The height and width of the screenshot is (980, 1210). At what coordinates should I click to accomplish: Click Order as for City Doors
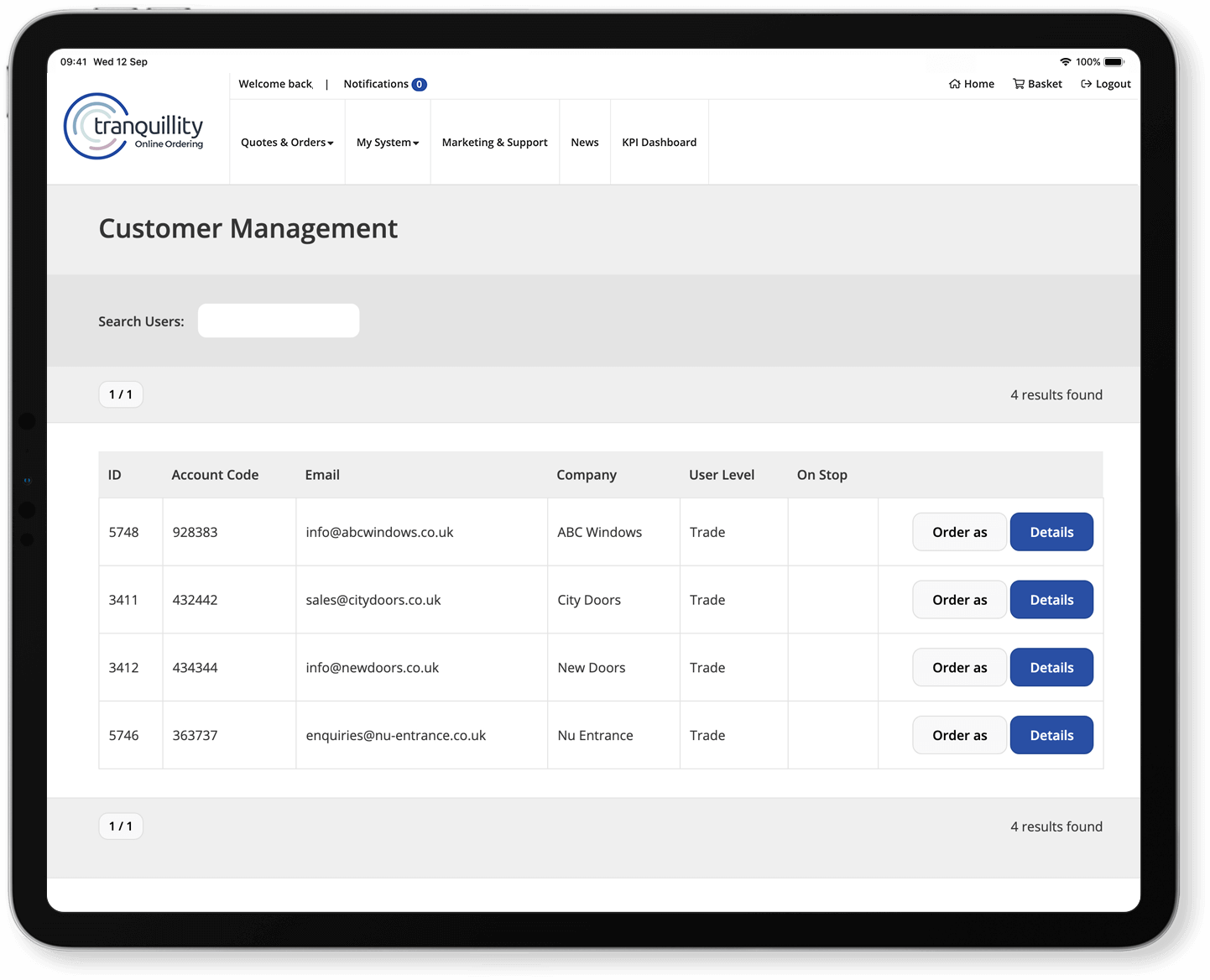pos(960,600)
